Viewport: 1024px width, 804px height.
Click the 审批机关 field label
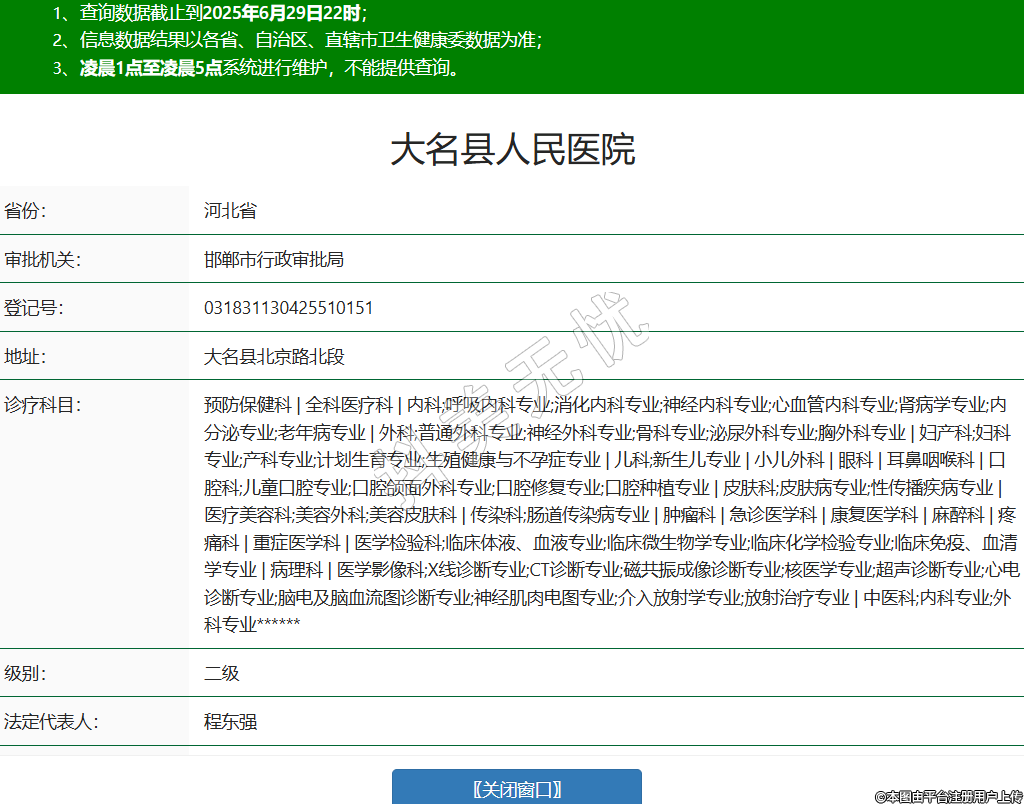(x=42, y=259)
